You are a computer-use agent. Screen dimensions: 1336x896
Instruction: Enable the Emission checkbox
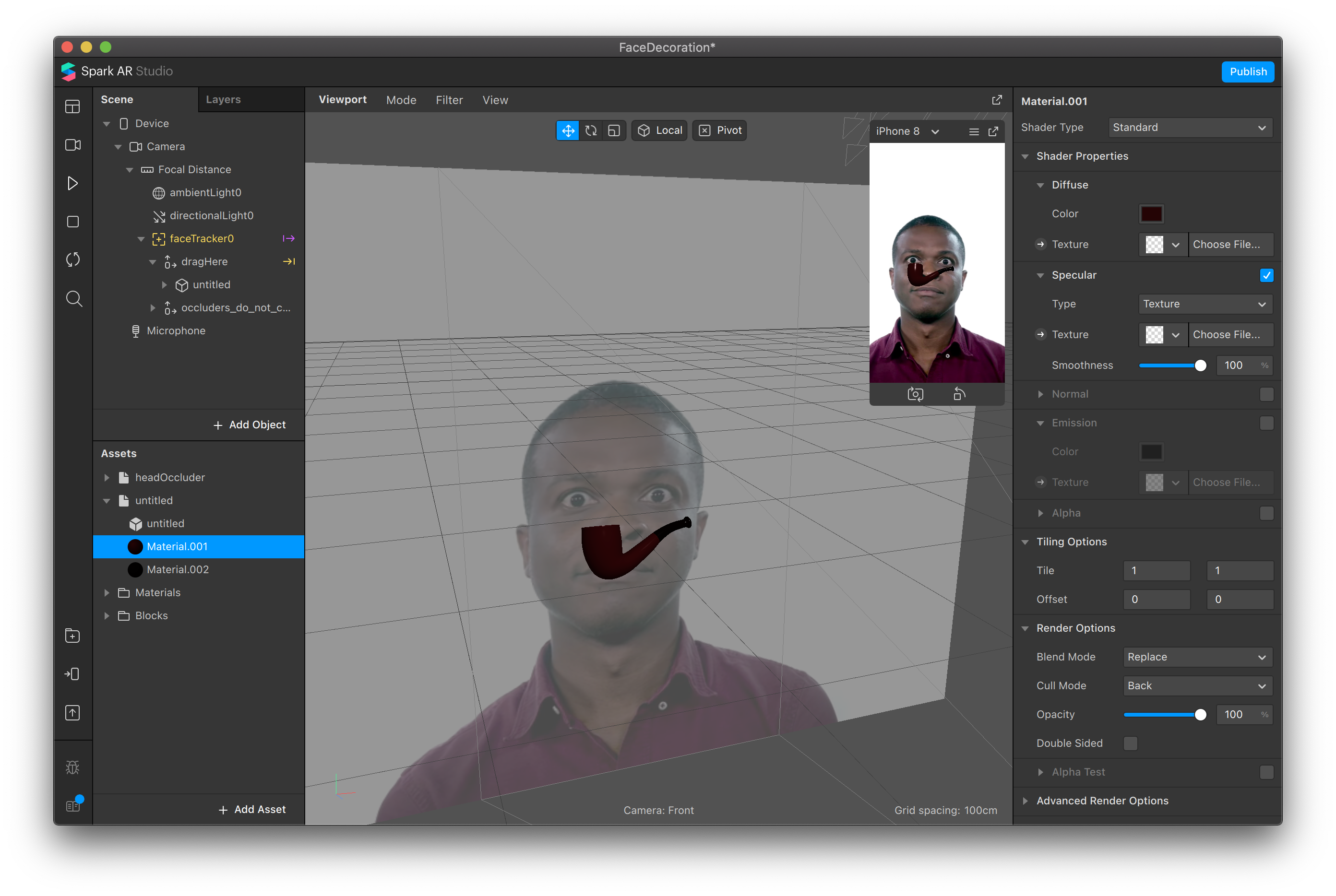click(x=1266, y=423)
